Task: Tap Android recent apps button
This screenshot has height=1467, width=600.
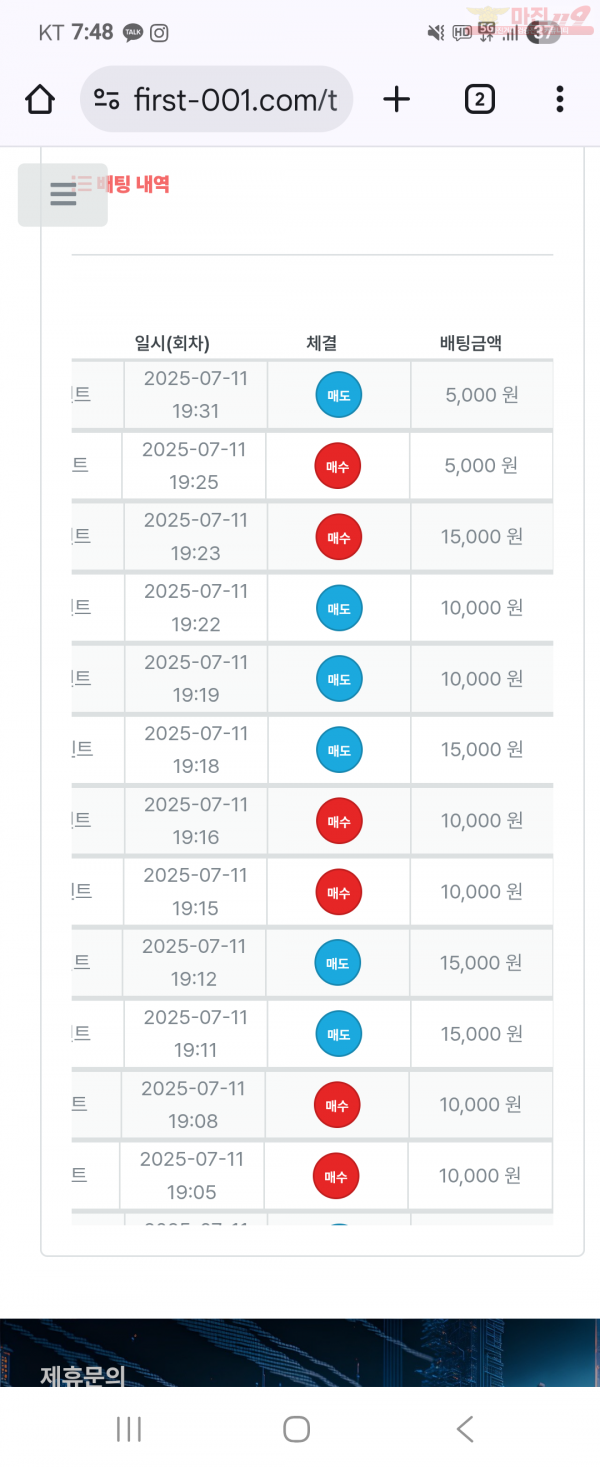Action: (129, 1429)
